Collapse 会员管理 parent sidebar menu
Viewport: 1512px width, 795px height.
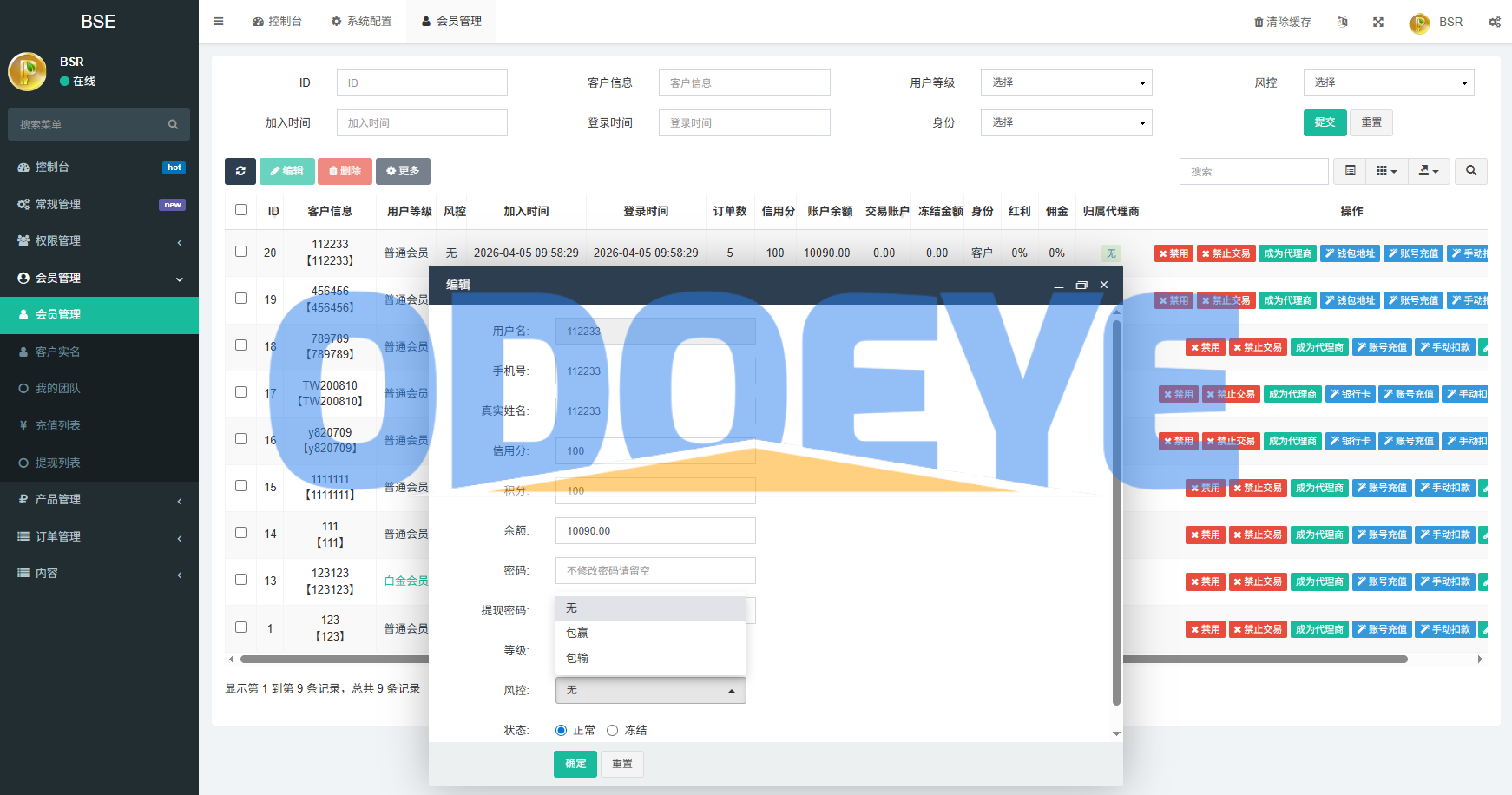(x=99, y=278)
